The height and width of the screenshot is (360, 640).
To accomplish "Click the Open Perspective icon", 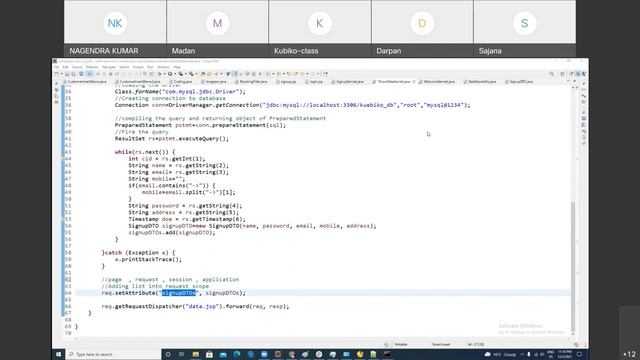I will point(571,74).
